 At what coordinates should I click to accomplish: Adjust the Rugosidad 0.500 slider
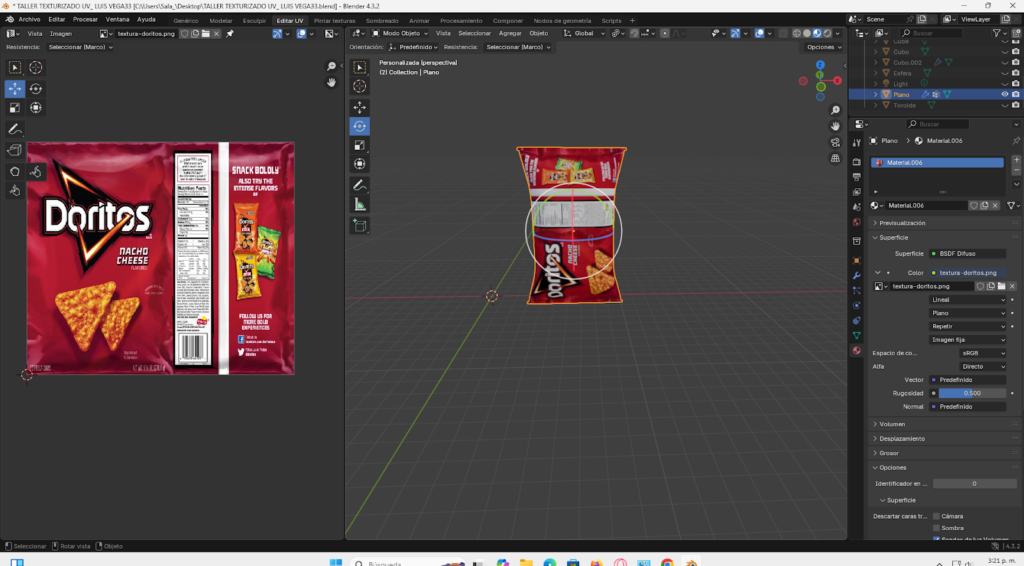coord(972,394)
